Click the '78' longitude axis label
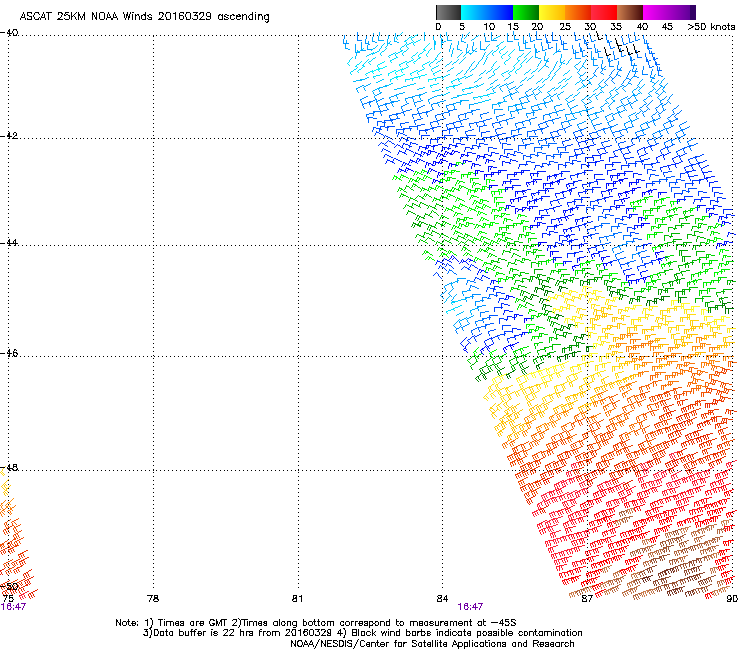 pos(152,599)
